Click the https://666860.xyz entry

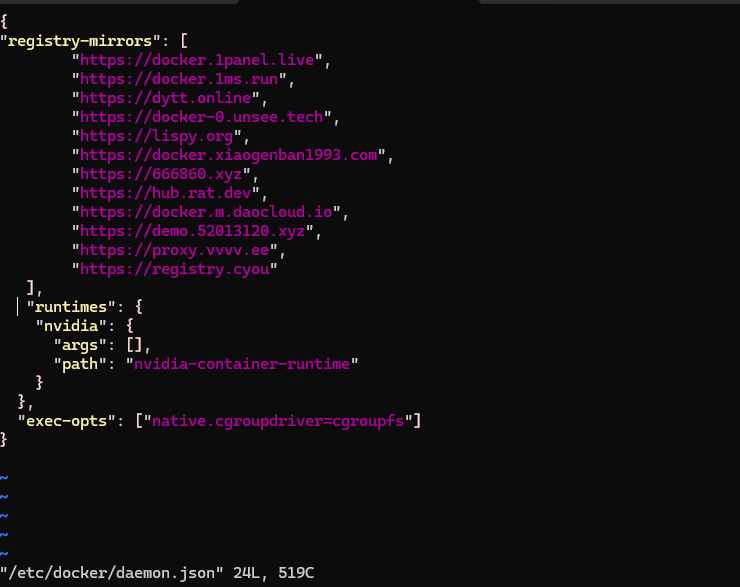click(x=161, y=174)
